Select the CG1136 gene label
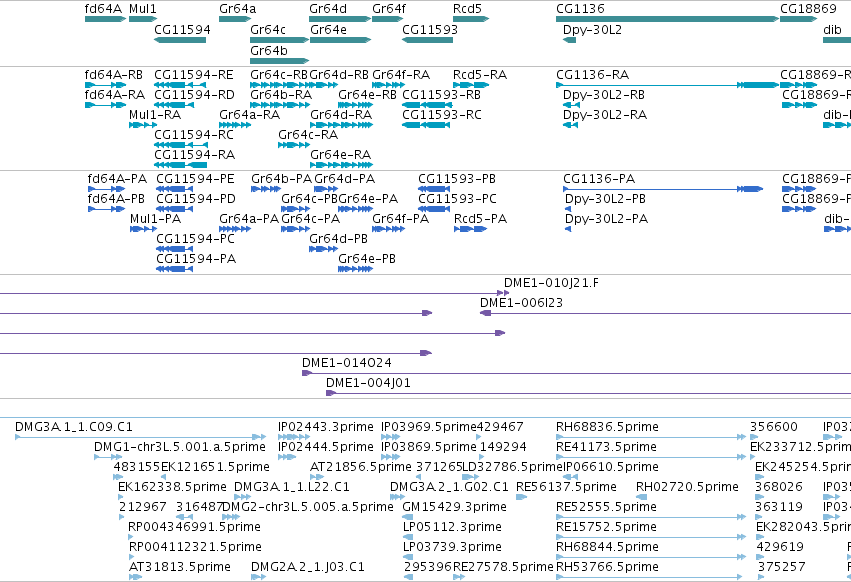Viewport: 851px width, 582px height. point(580,9)
